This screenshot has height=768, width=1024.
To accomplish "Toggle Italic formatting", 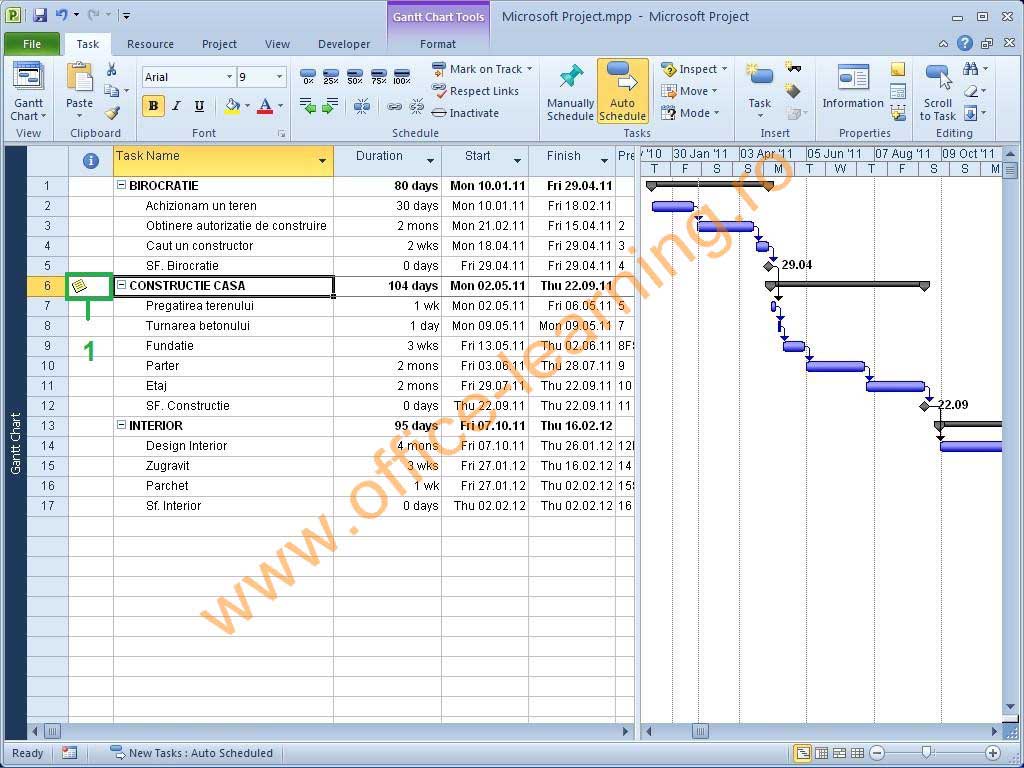I will click(176, 106).
